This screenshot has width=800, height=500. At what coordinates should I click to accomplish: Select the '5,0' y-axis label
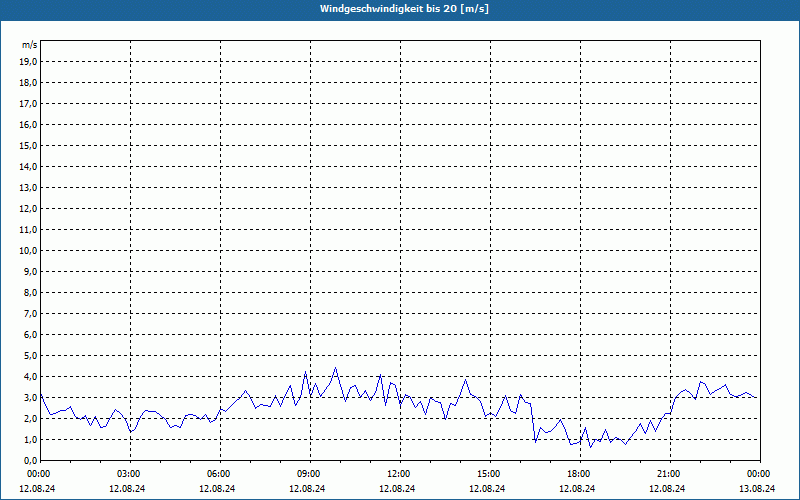tap(30, 355)
